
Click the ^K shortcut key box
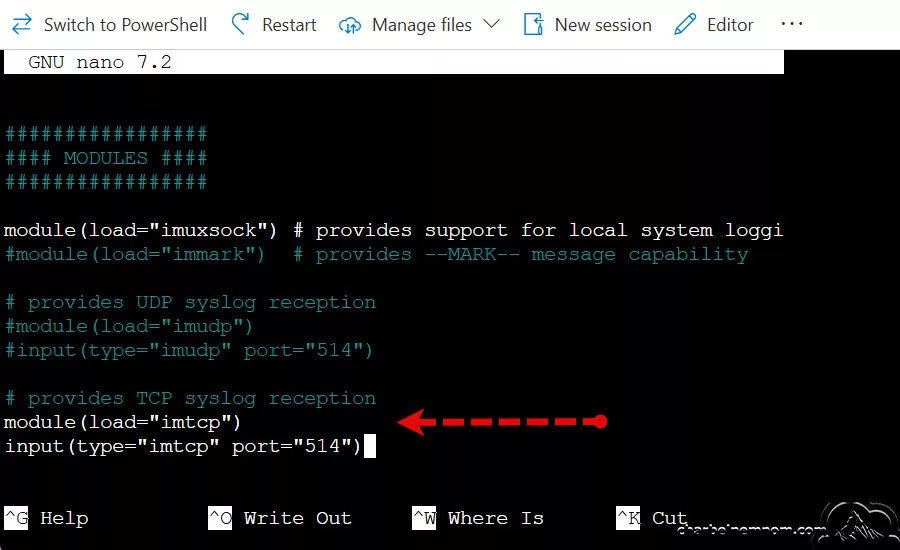pyautogui.click(x=628, y=518)
